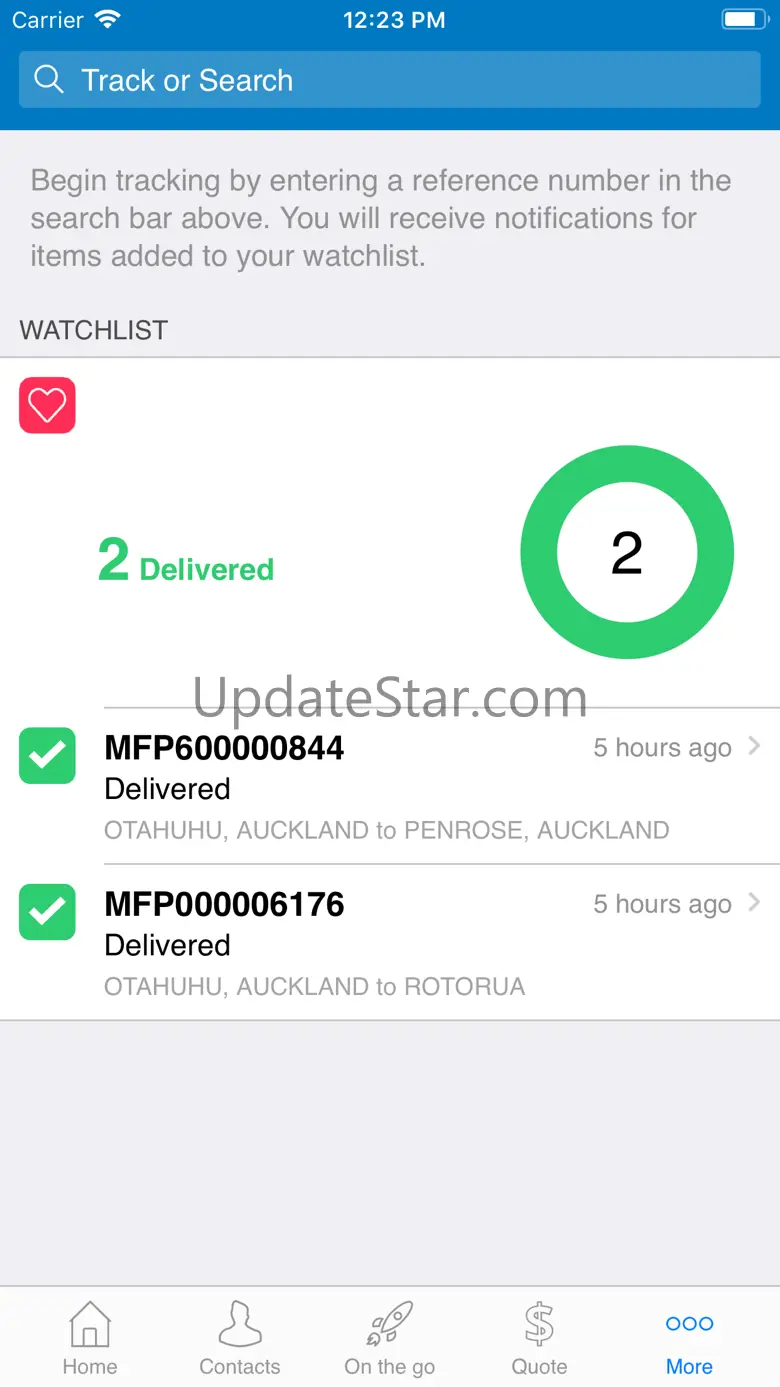The image size is (780, 1387).
Task: Tap the battery indicator in status bar
Action: click(x=744, y=19)
